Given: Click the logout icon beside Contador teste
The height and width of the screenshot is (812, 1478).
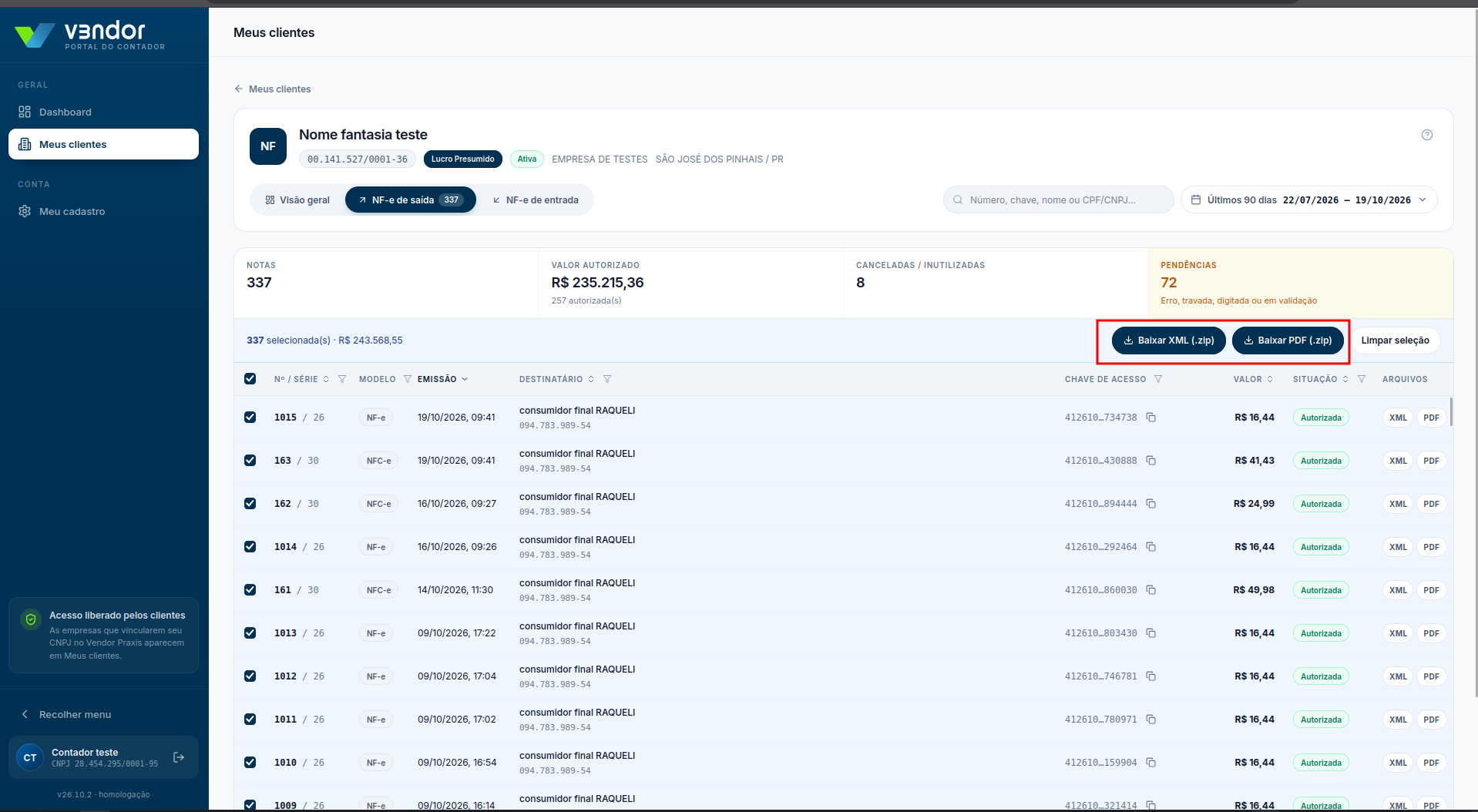Looking at the screenshot, I should [x=179, y=757].
